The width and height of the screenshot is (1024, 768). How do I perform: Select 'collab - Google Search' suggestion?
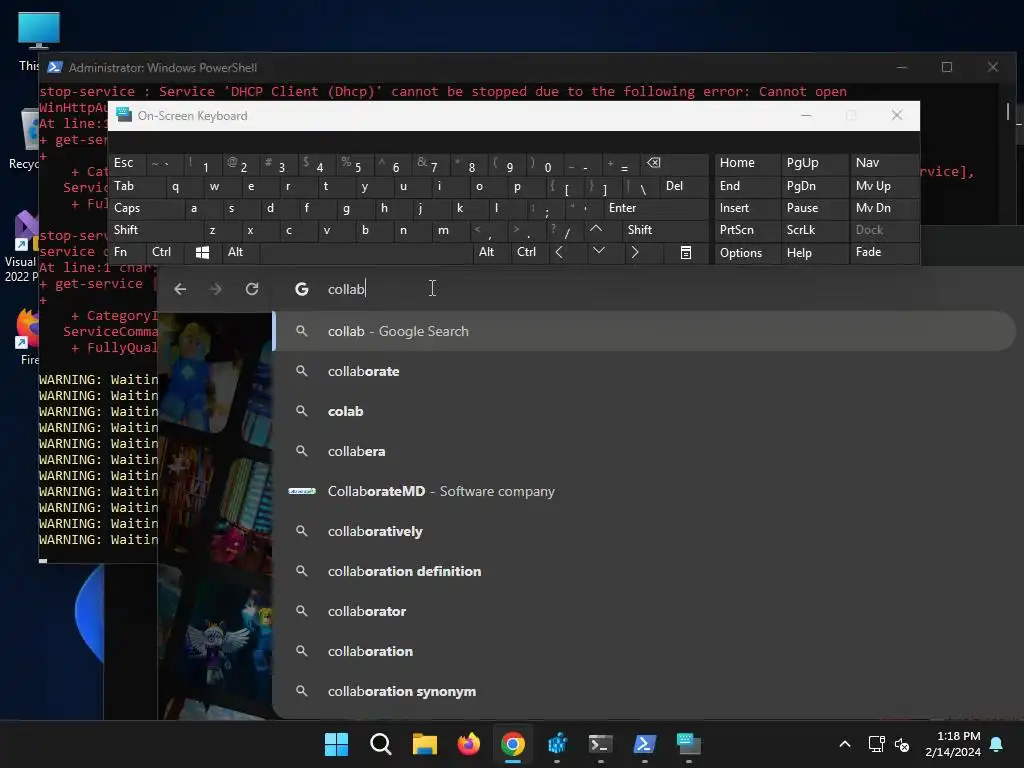click(645, 331)
